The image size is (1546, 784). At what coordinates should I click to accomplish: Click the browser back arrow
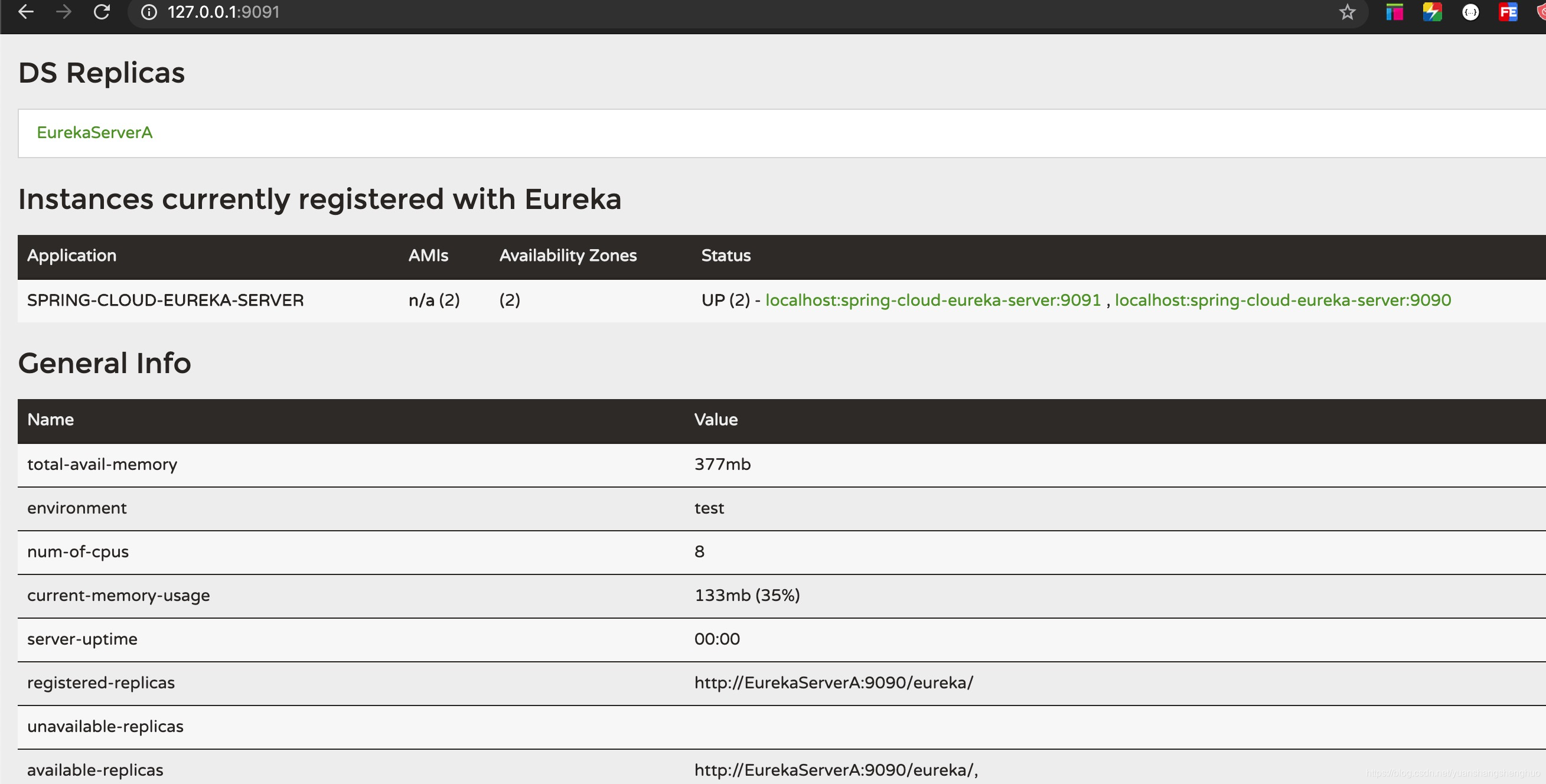pyautogui.click(x=26, y=12)
